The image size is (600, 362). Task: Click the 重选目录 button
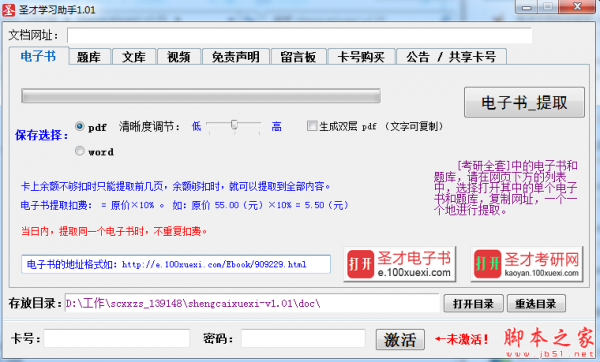click(536, 304)
